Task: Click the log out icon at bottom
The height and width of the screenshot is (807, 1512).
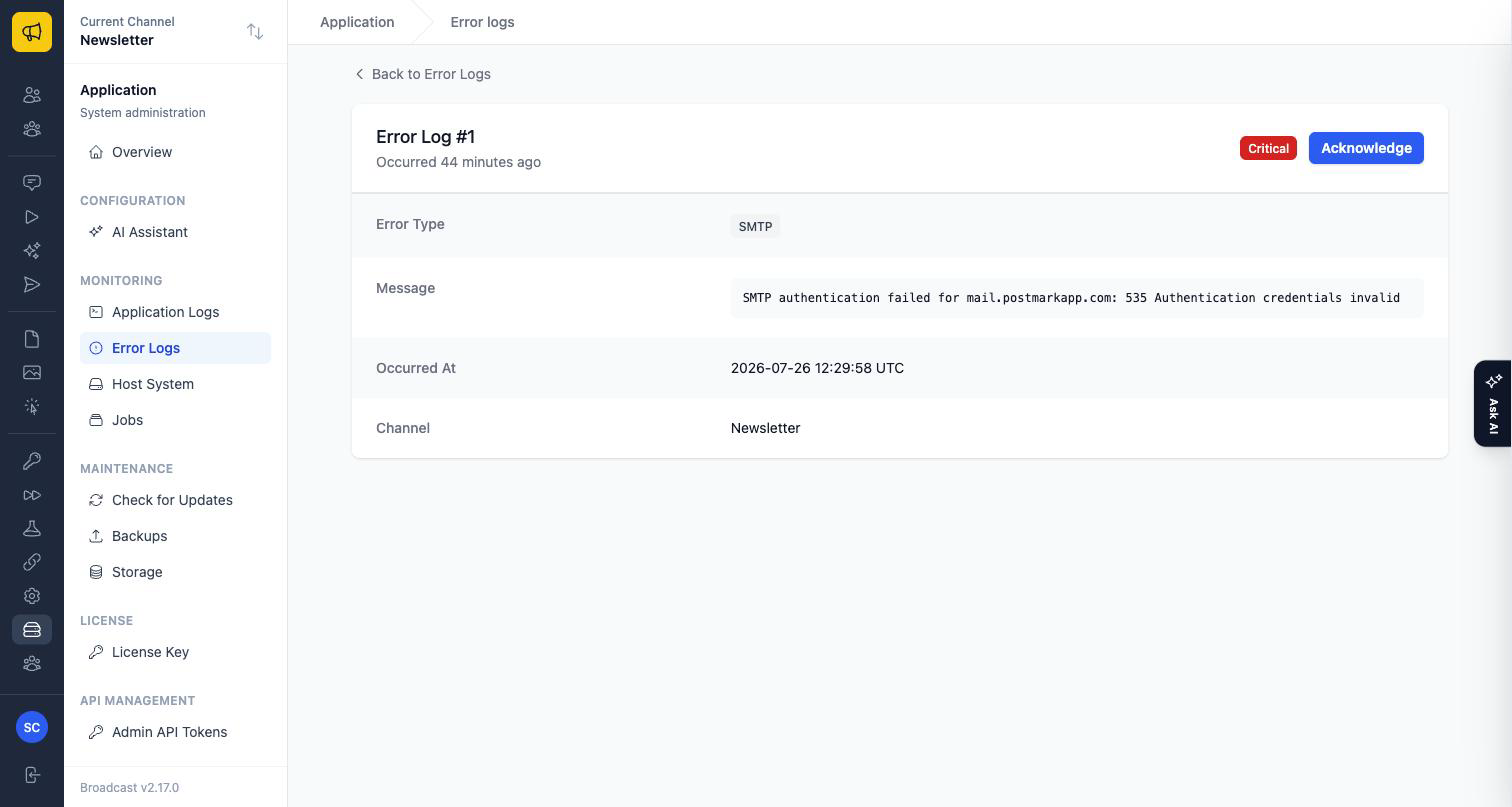Action: click(32, 775)
